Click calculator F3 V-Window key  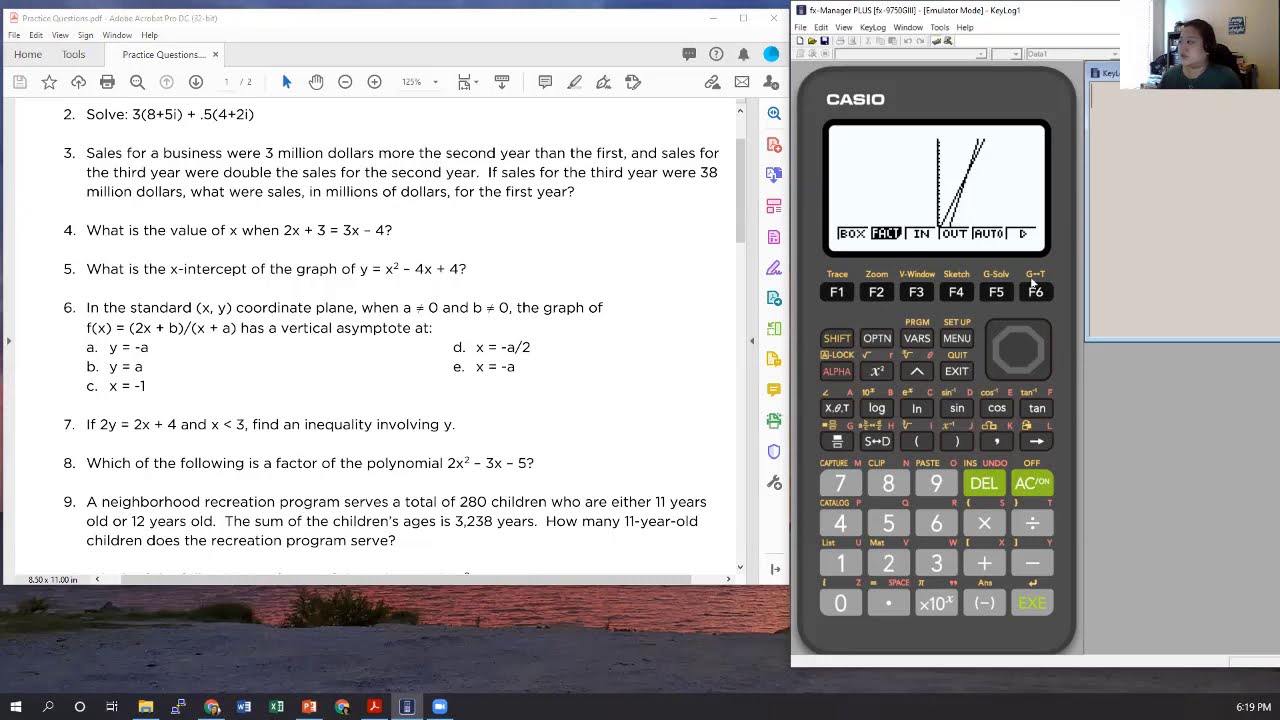pos(916,292)
